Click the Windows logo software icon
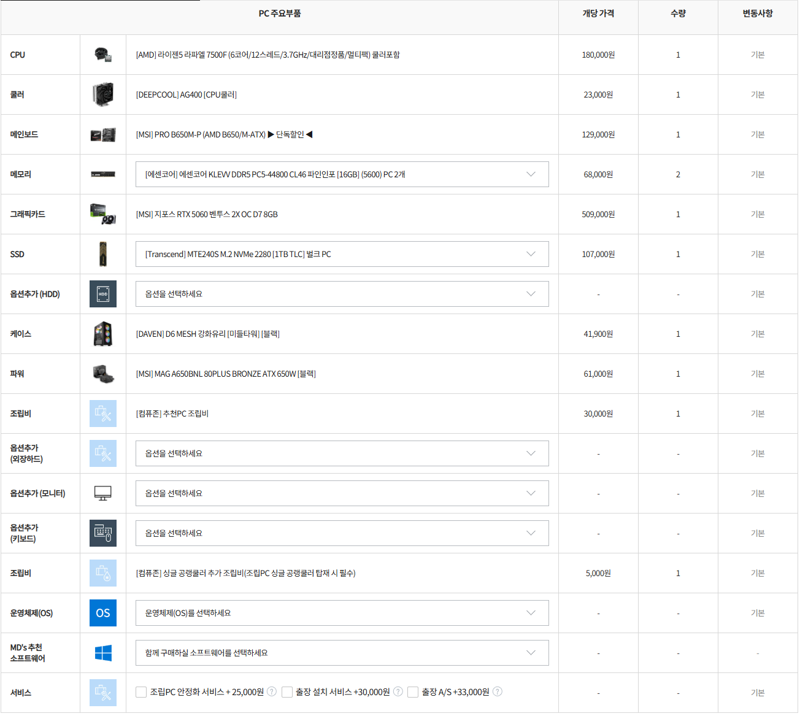The image size is (800, 716). [103, 653]
